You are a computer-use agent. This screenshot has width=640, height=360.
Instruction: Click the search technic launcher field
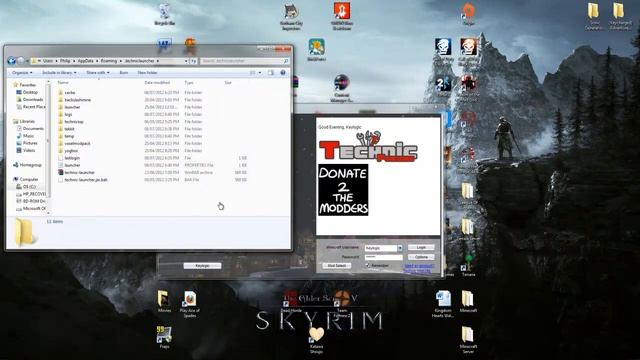click(x=244, y=61)
